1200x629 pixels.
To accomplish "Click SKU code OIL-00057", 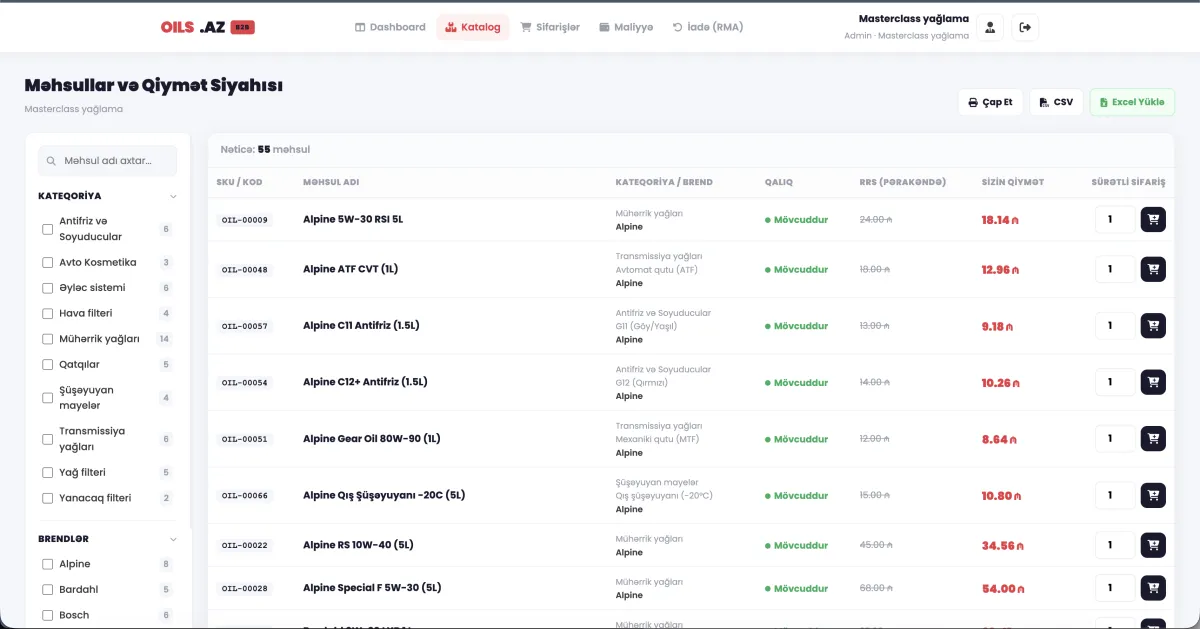I will pyautogui.click(x=245, y=326).
